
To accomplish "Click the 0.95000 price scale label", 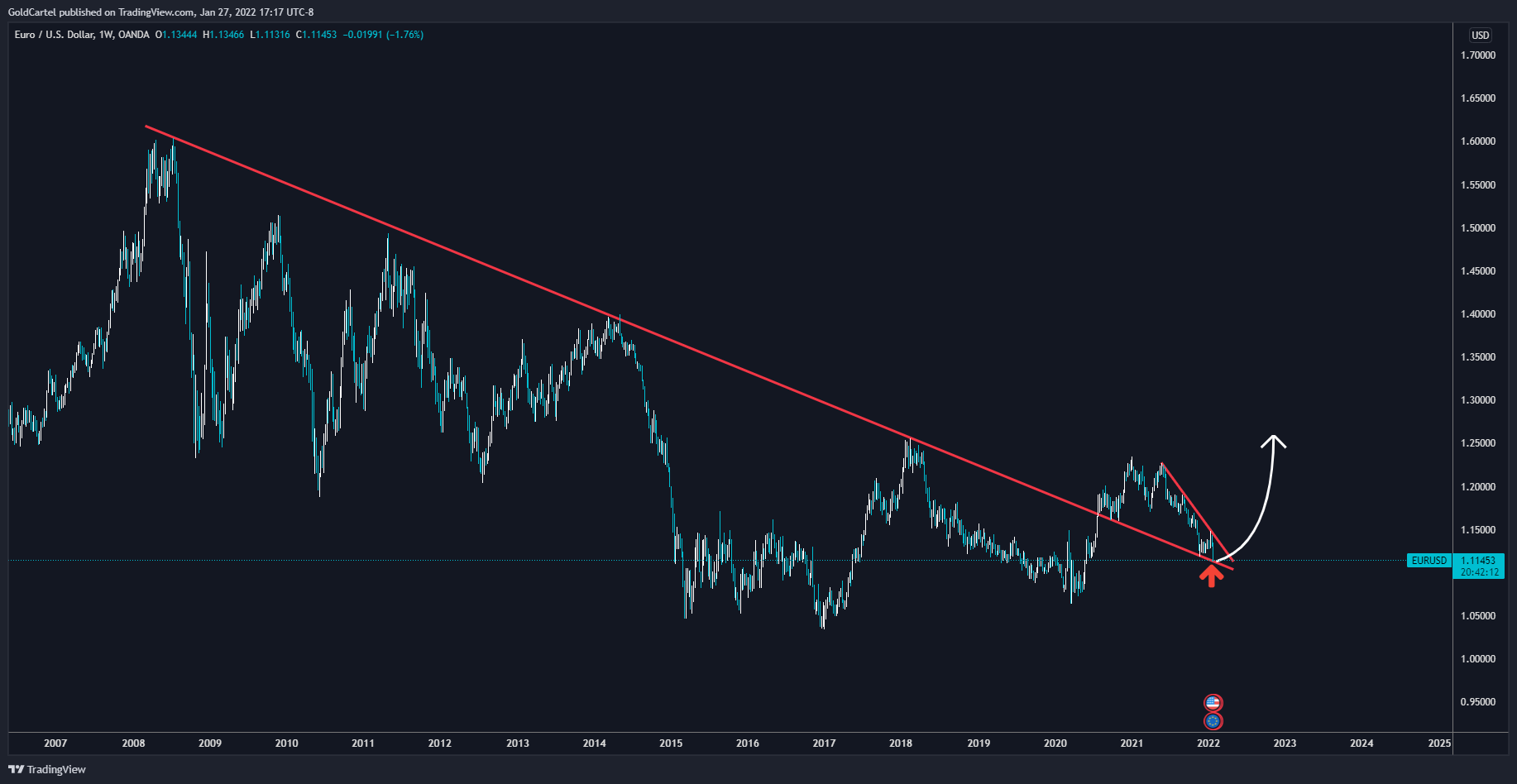I will coord(1478,702).
